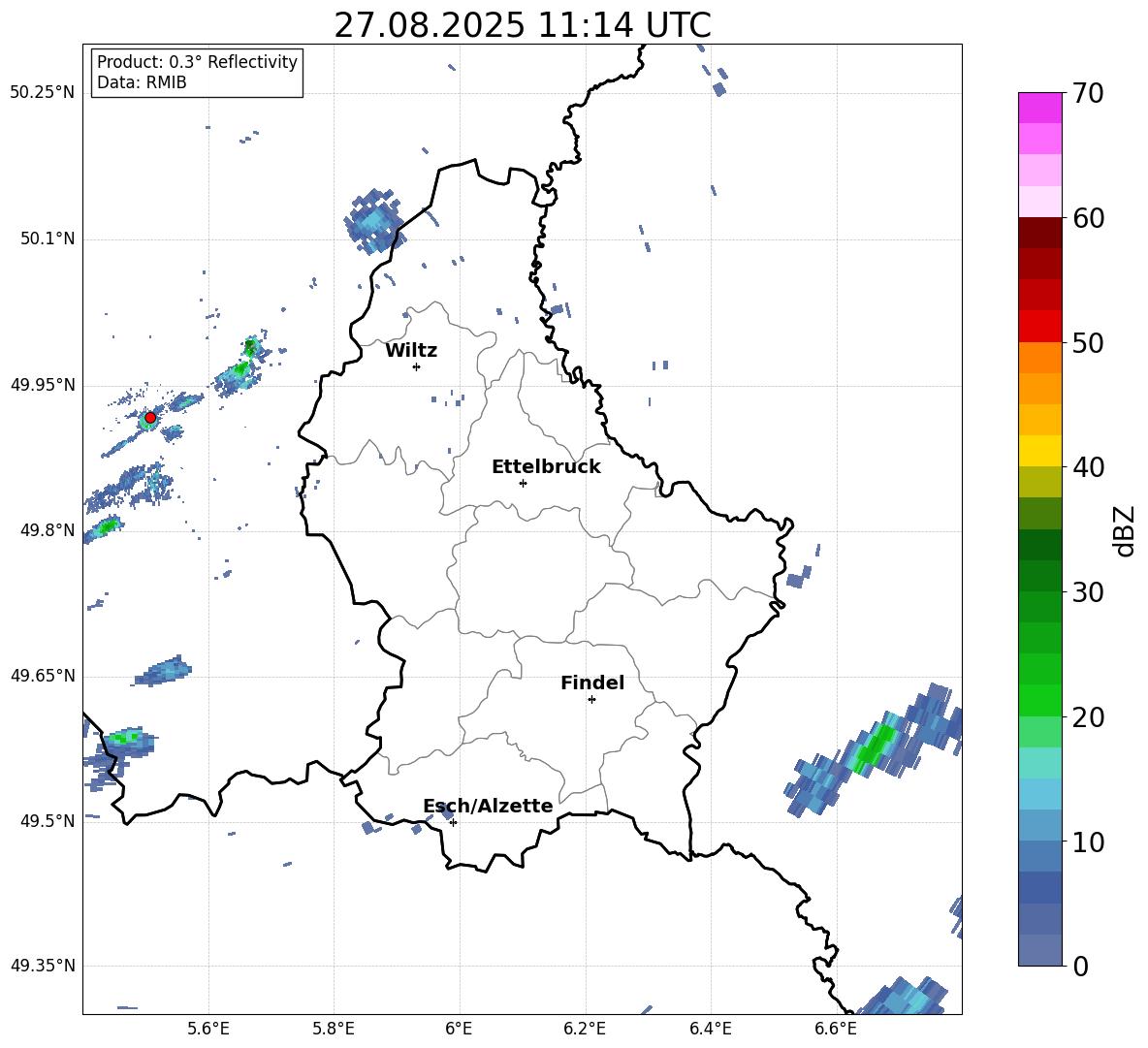Click the yellow colorbar segment at 40
This screenshot has width=1148, height=1048.
click(1039, 452)
